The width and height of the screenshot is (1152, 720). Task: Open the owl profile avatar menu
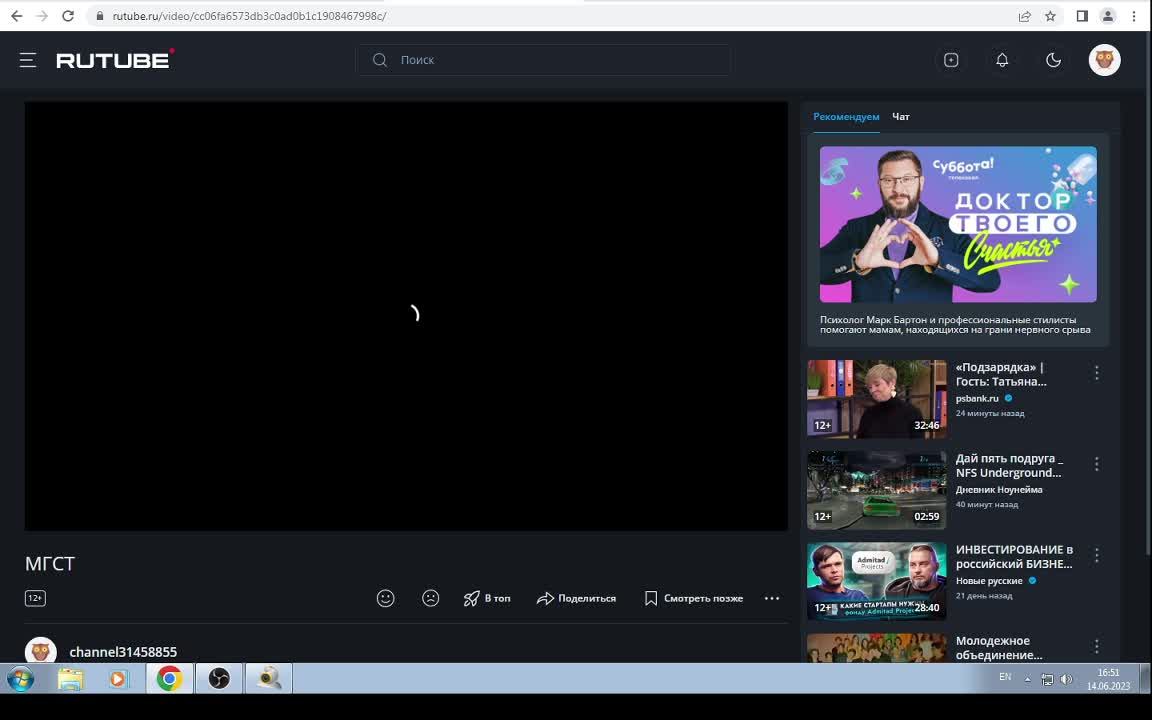(x=1104, y=60)
